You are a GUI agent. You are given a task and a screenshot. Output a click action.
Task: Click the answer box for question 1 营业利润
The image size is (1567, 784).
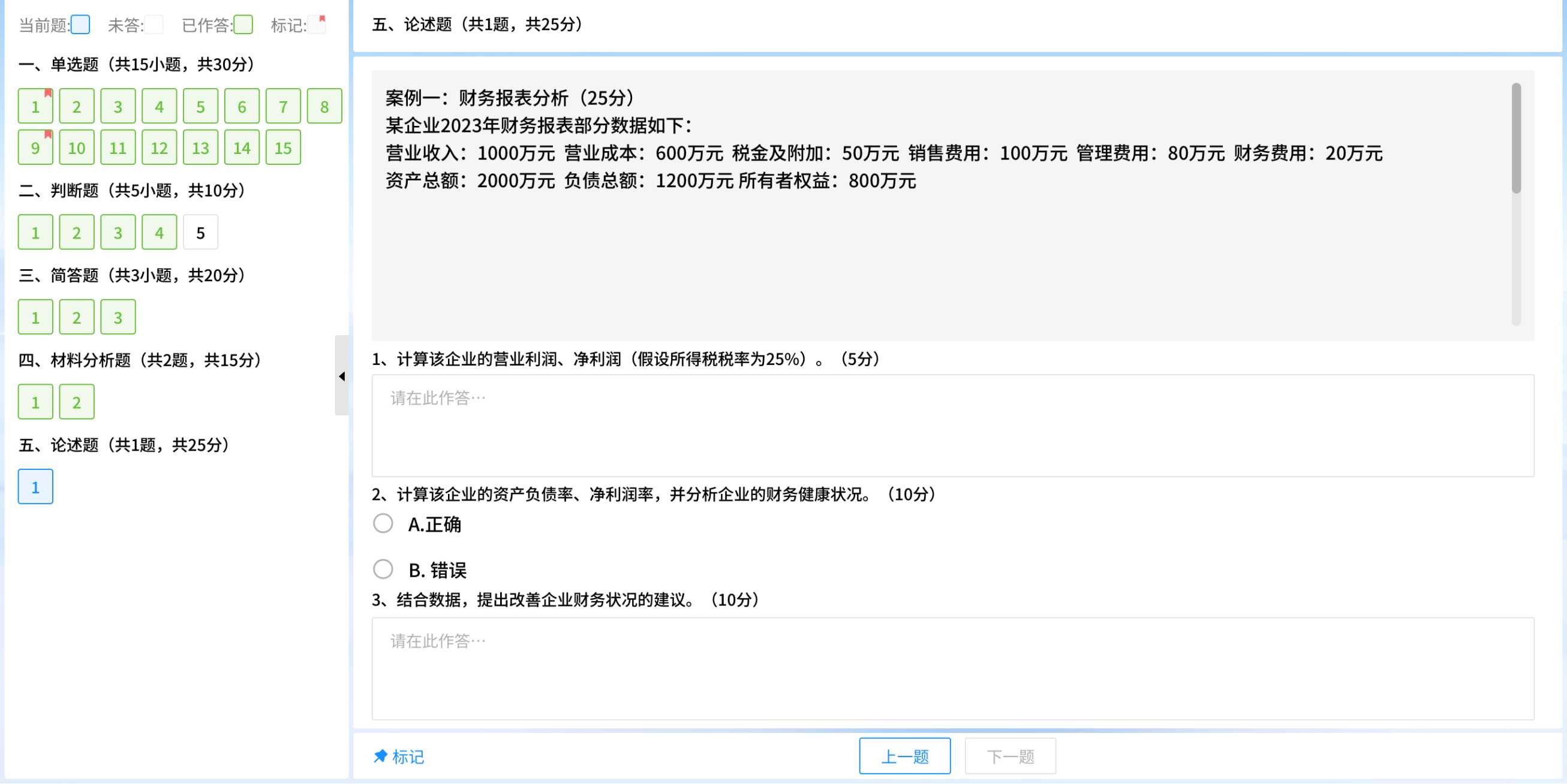pos(952,426)
